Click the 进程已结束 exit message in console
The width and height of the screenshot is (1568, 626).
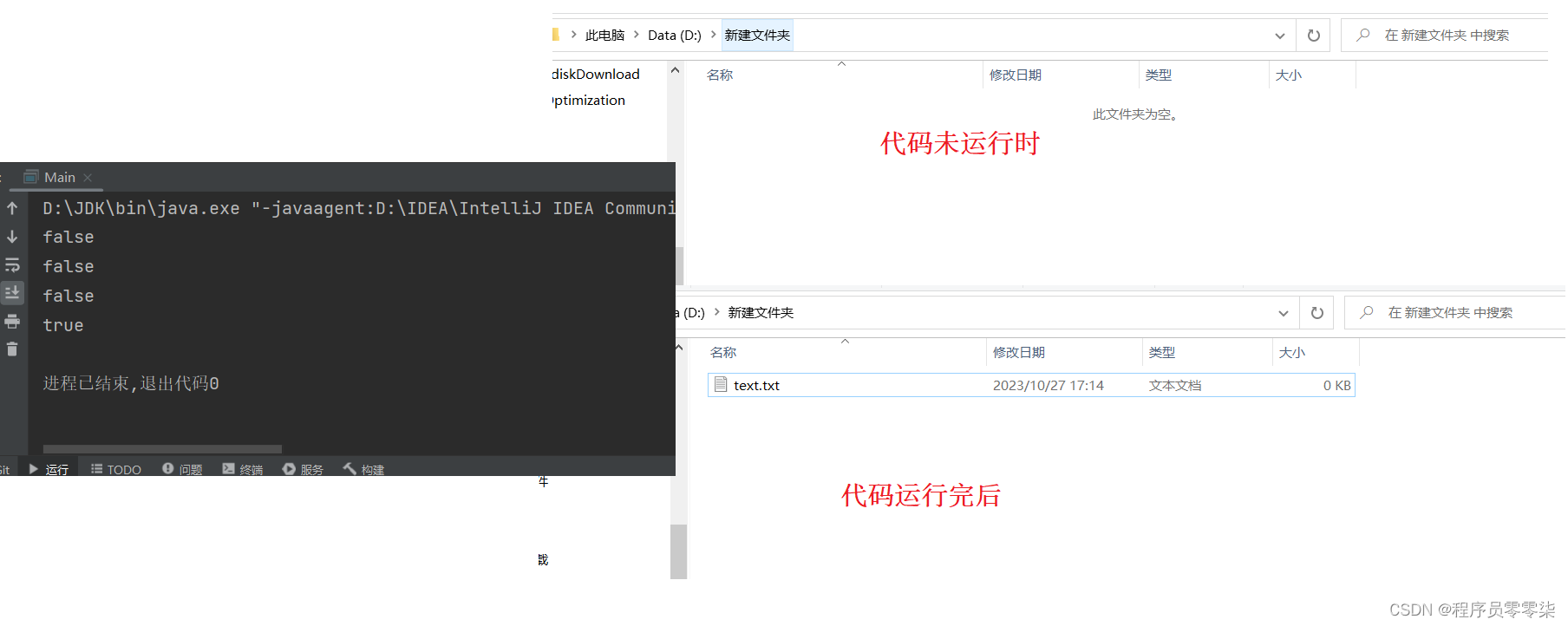pos(131,383)
